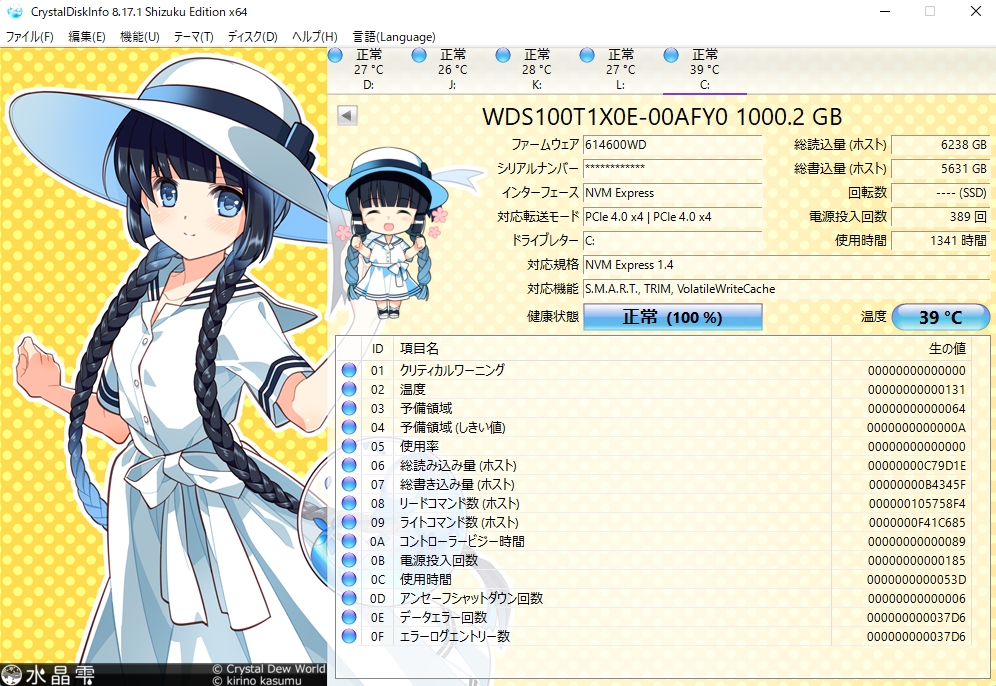Click status orb for 02 温度 row

tap(349, 389)
